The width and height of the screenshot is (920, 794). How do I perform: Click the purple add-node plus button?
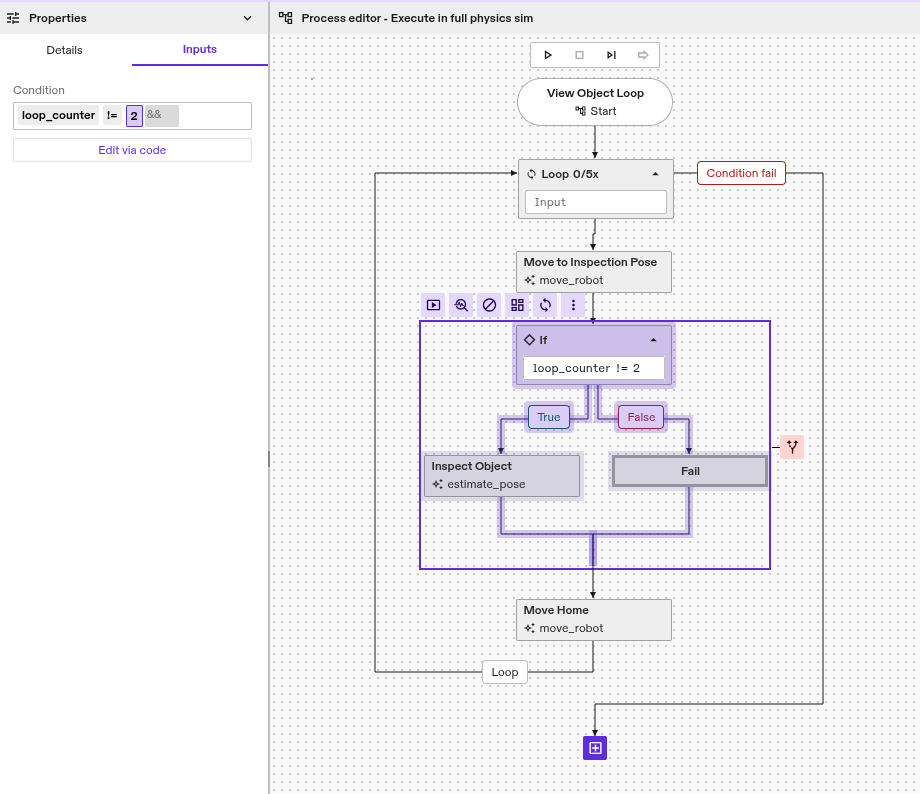pyautogui.click(x=595, y=748)
